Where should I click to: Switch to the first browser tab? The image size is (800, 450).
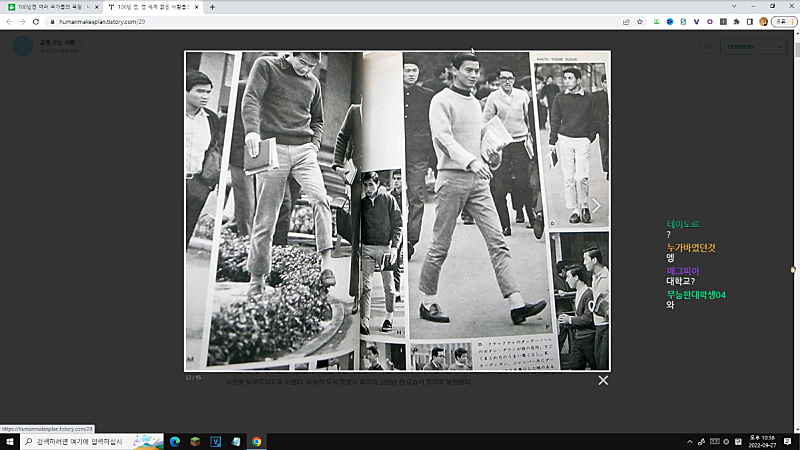[50, 6]
